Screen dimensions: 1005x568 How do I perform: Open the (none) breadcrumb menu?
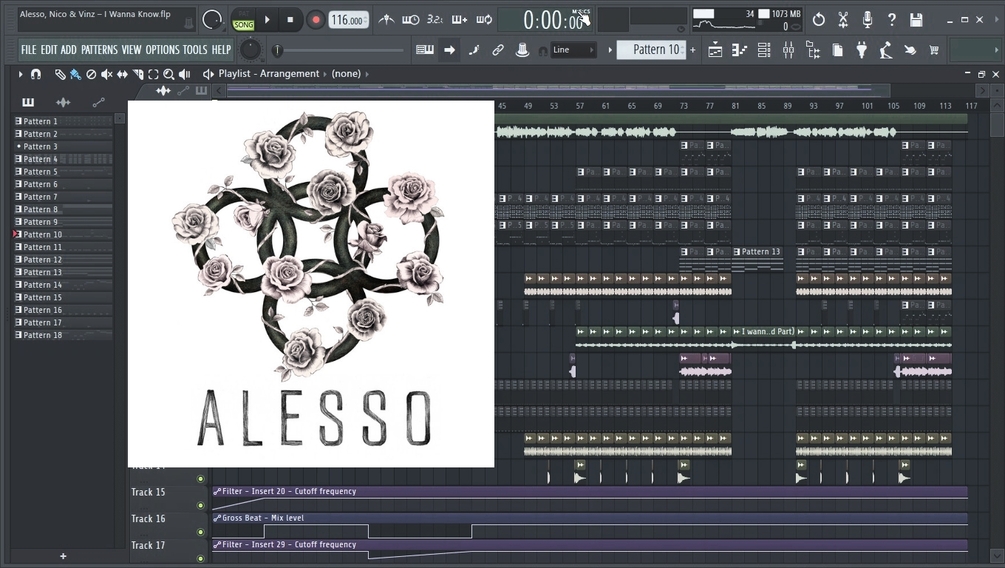pos(346,74)
